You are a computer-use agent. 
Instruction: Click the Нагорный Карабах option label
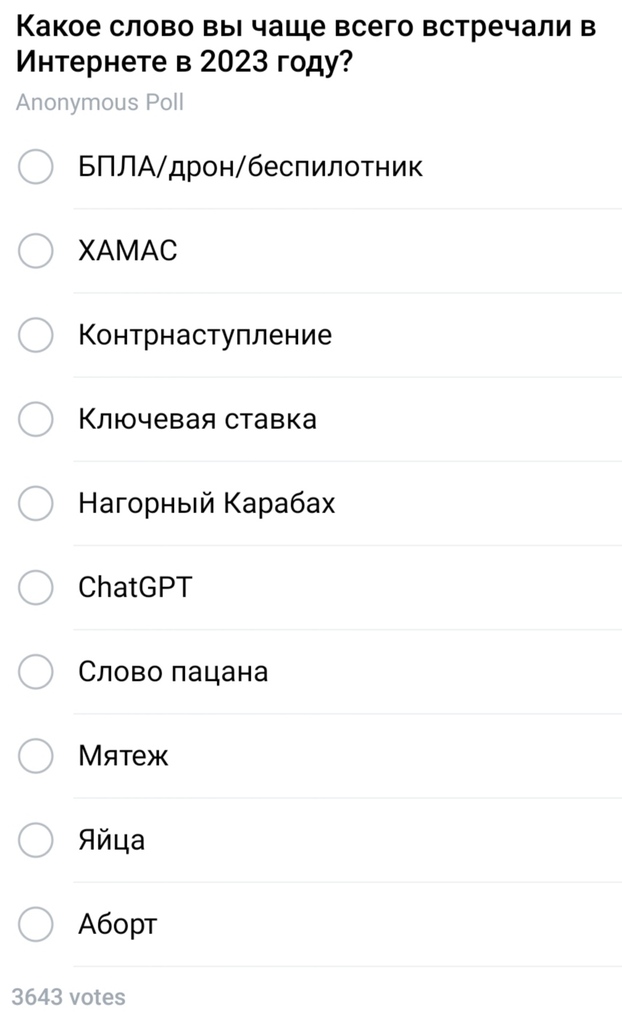click(207, 503)
